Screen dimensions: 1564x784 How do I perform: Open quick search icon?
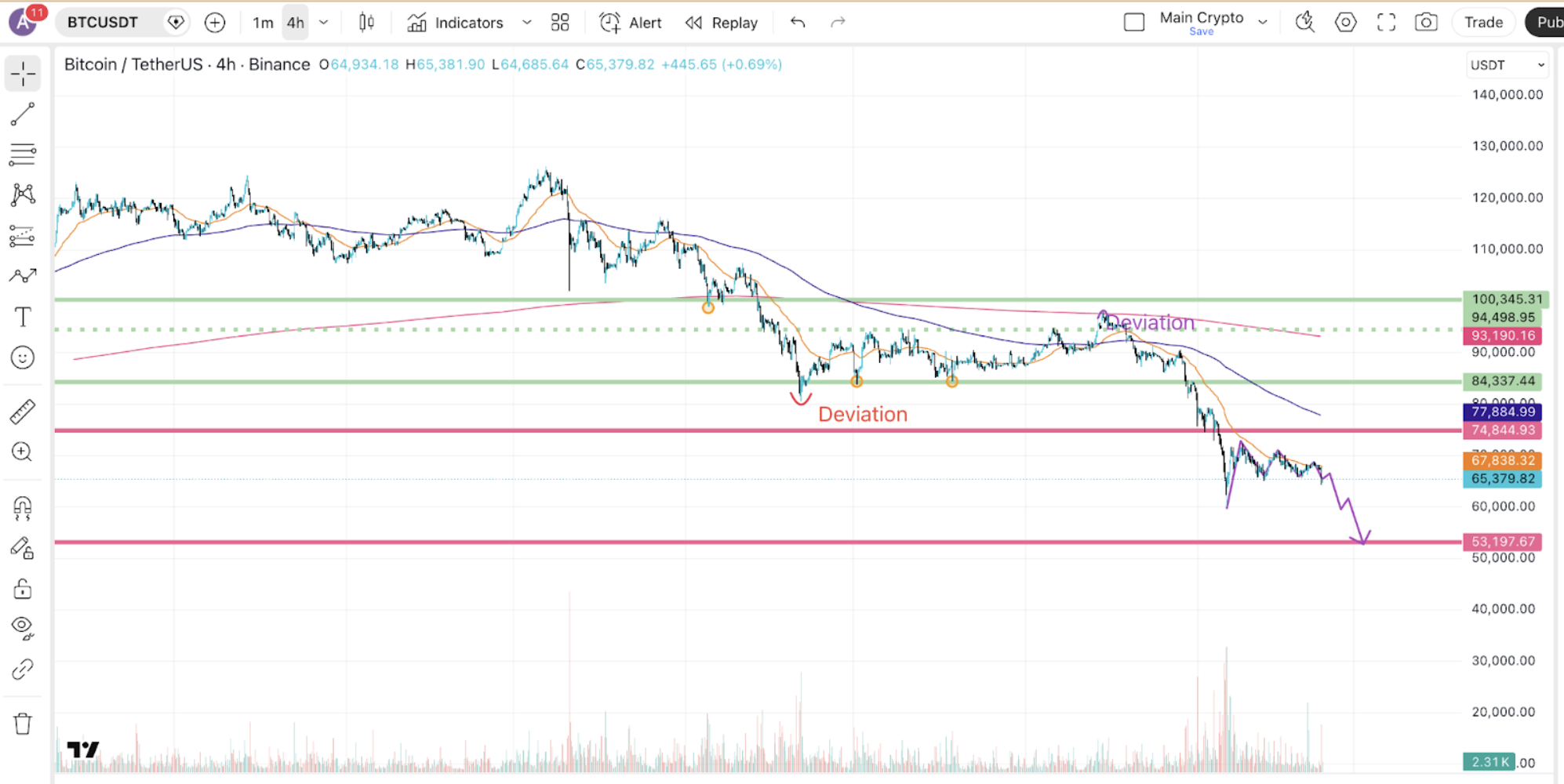1305,23
